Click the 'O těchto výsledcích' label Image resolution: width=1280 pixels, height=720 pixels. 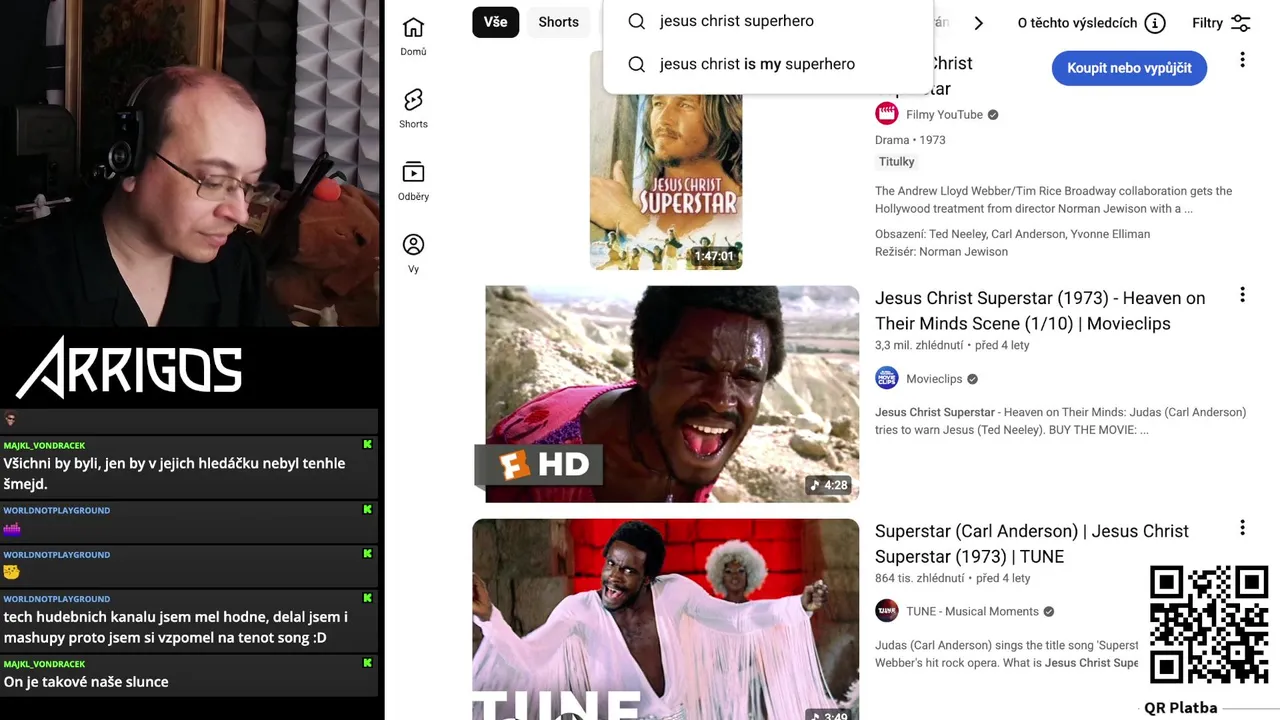tap(1077, 23)
